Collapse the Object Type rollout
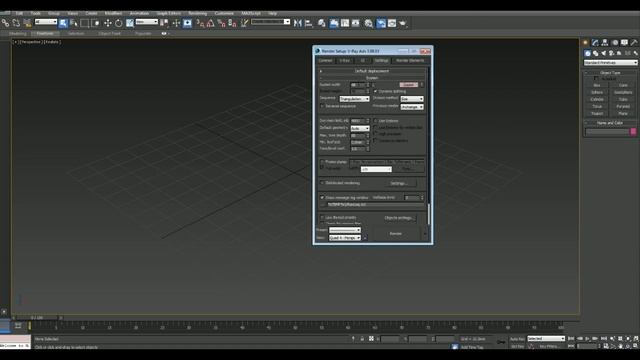This screenshot has height=360, width=640. coord(610,73)
